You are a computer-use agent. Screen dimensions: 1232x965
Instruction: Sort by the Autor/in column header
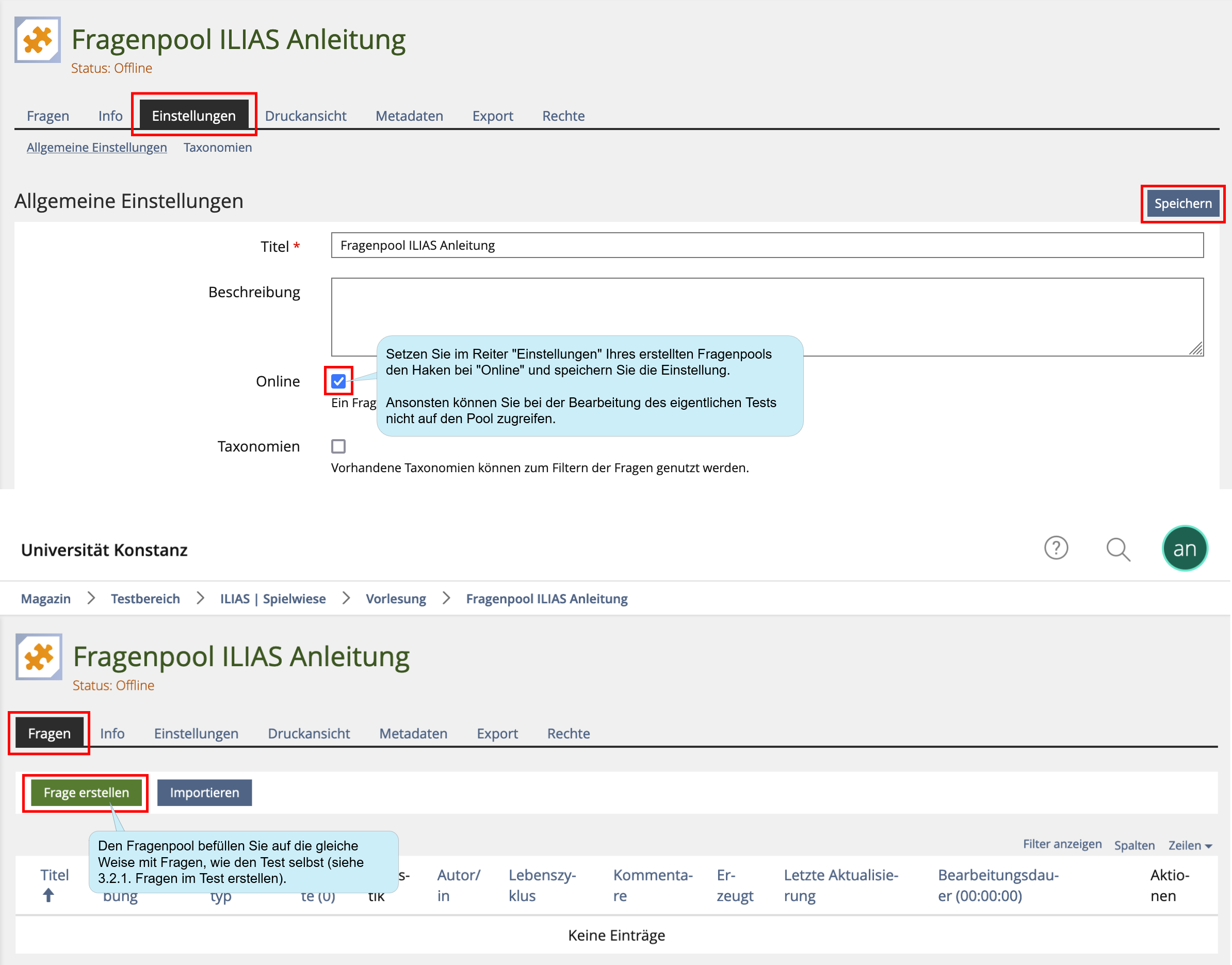coord(459,886)
